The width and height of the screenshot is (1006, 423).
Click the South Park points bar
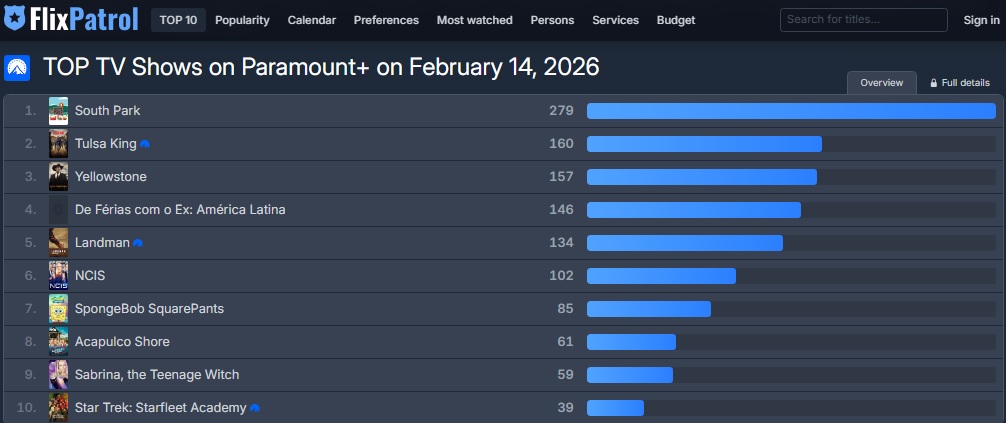[790, 111]
